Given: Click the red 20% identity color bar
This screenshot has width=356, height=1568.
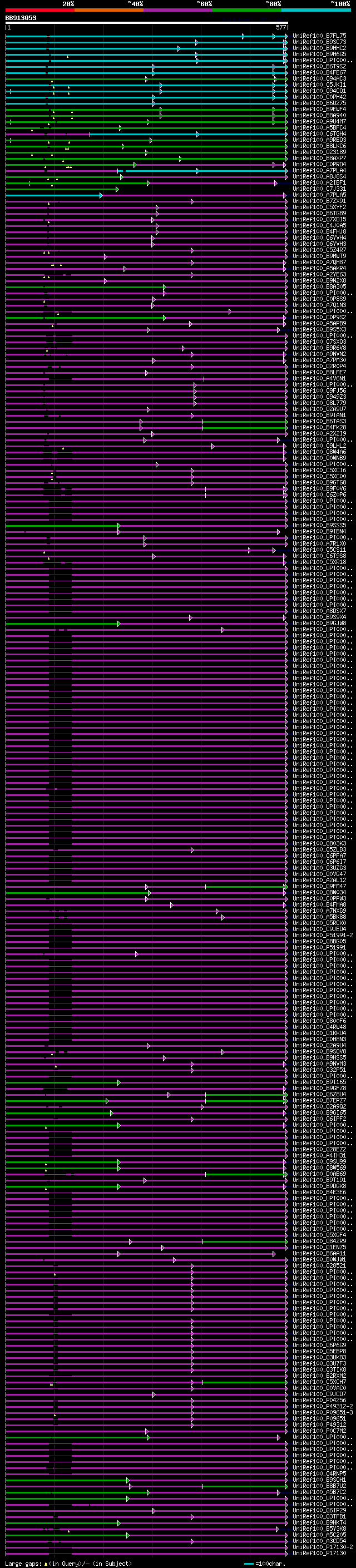Looking at the screenshot, I should [x=39, y=10].
